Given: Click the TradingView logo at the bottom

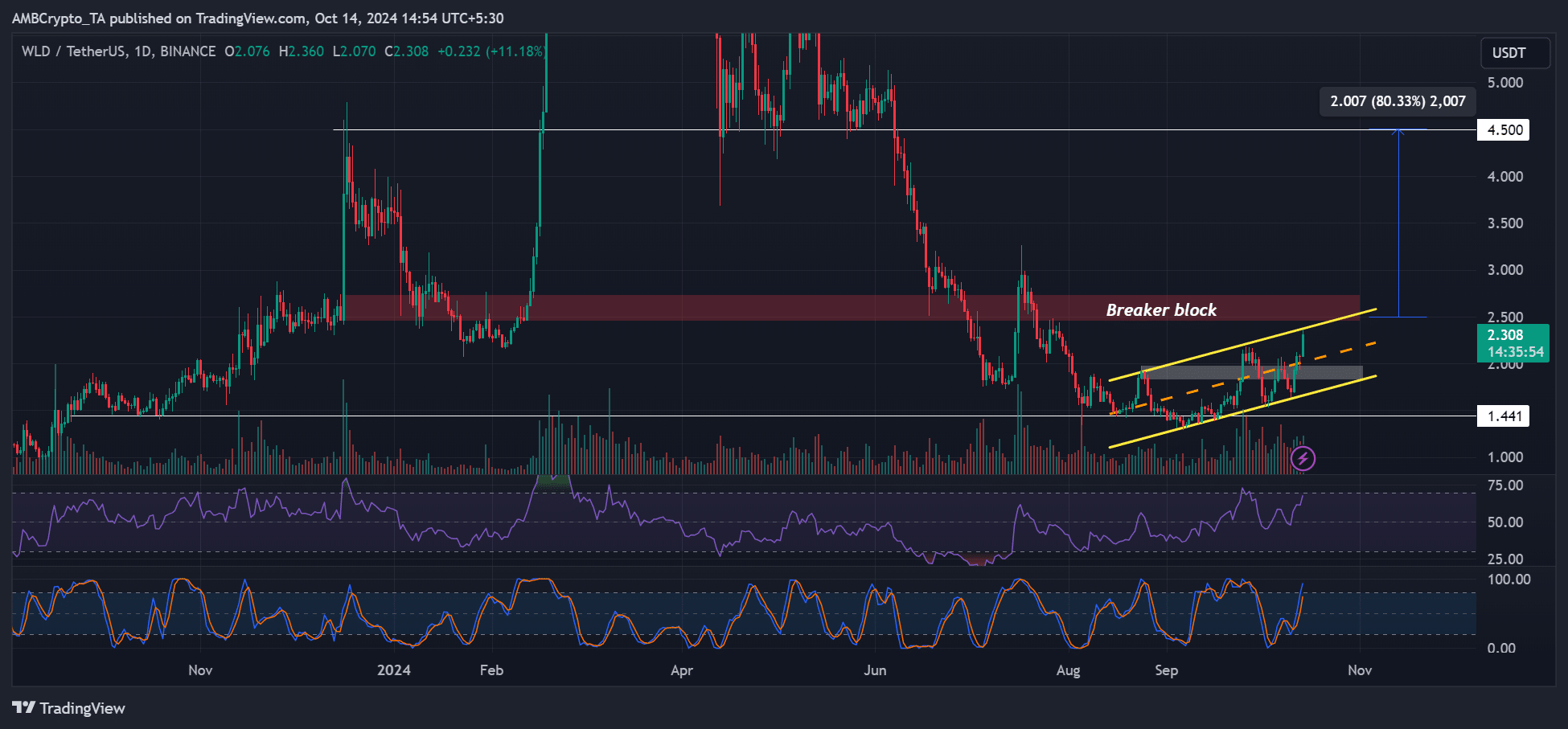Looking at the screenshot, I should [69, 708].
